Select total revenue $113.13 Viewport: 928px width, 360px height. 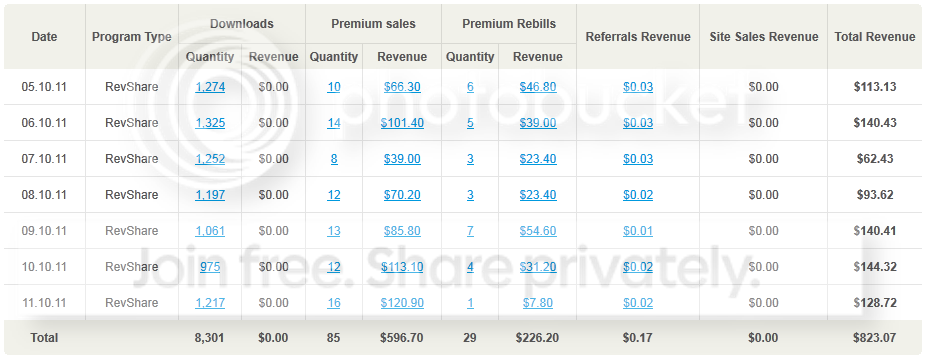click(x=875, y=87)
